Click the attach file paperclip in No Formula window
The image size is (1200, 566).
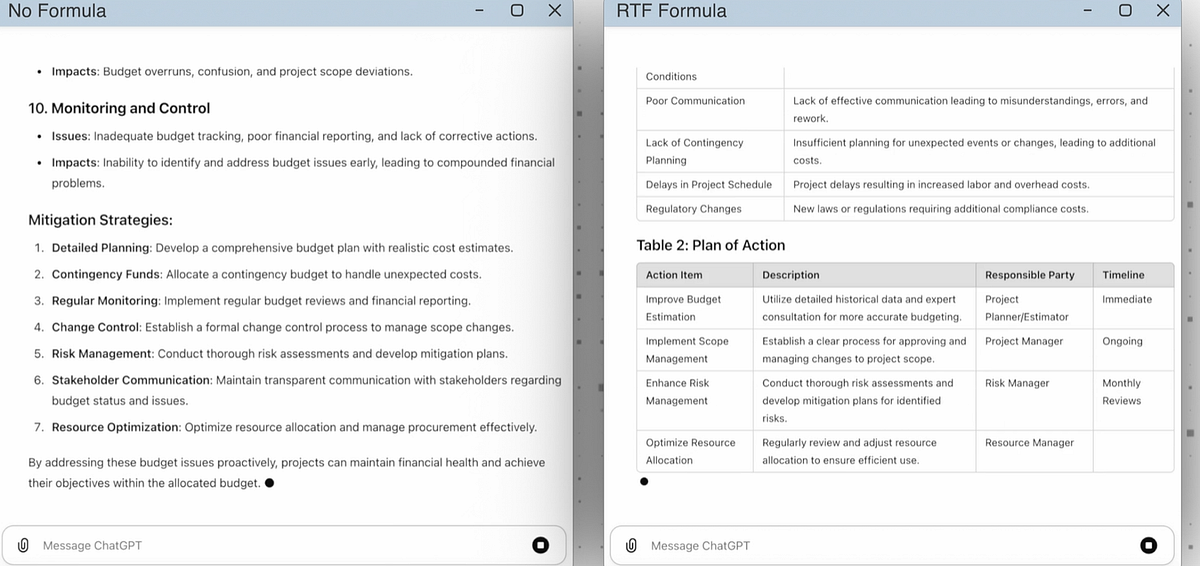click(23, 545)
